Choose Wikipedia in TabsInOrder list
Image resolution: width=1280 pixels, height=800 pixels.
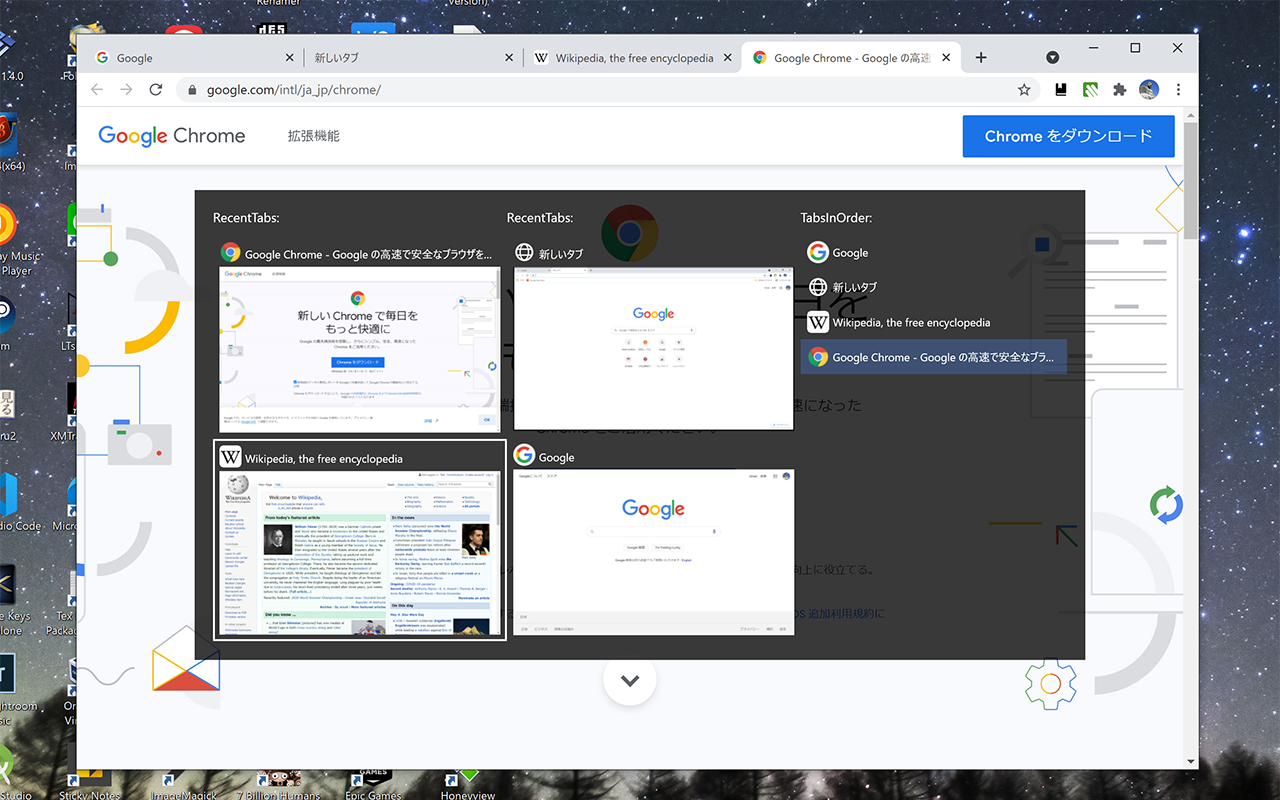click(933, 322)
